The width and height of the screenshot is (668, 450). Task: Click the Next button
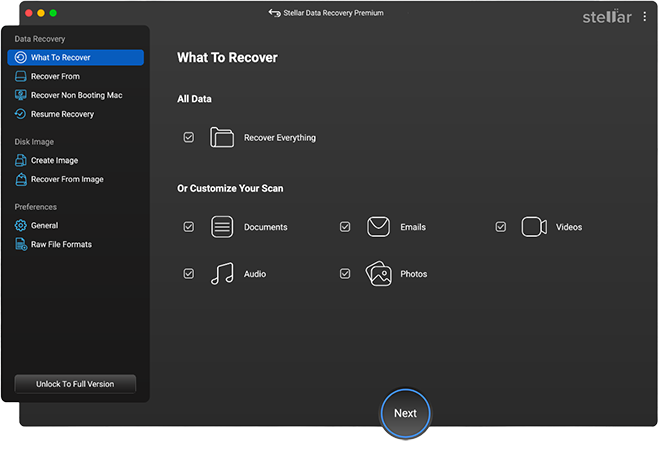point(405,413)
